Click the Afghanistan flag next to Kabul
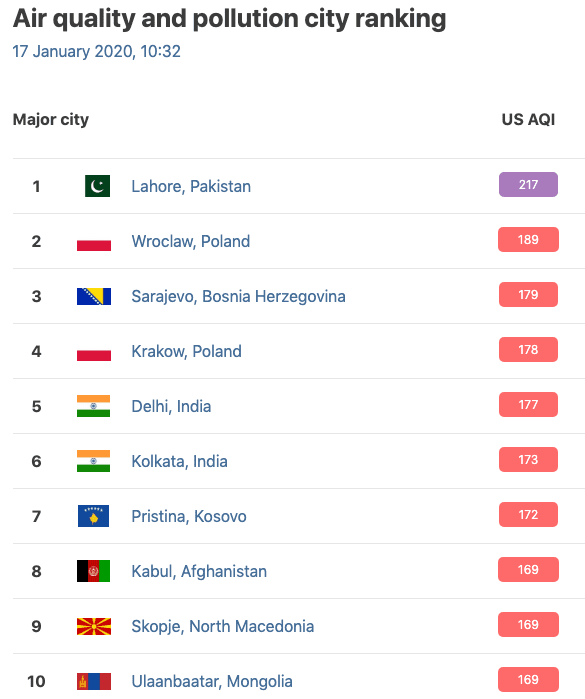 click(93, 571)
